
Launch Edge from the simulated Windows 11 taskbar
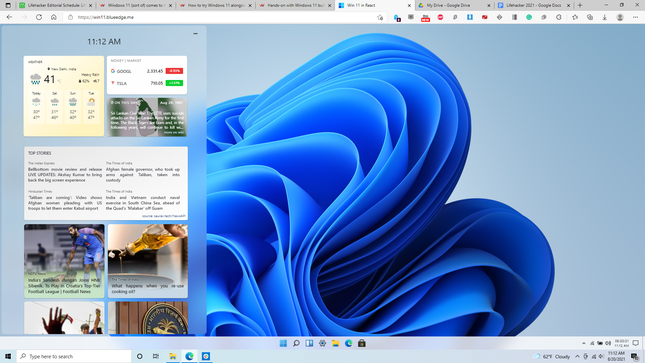349,343
